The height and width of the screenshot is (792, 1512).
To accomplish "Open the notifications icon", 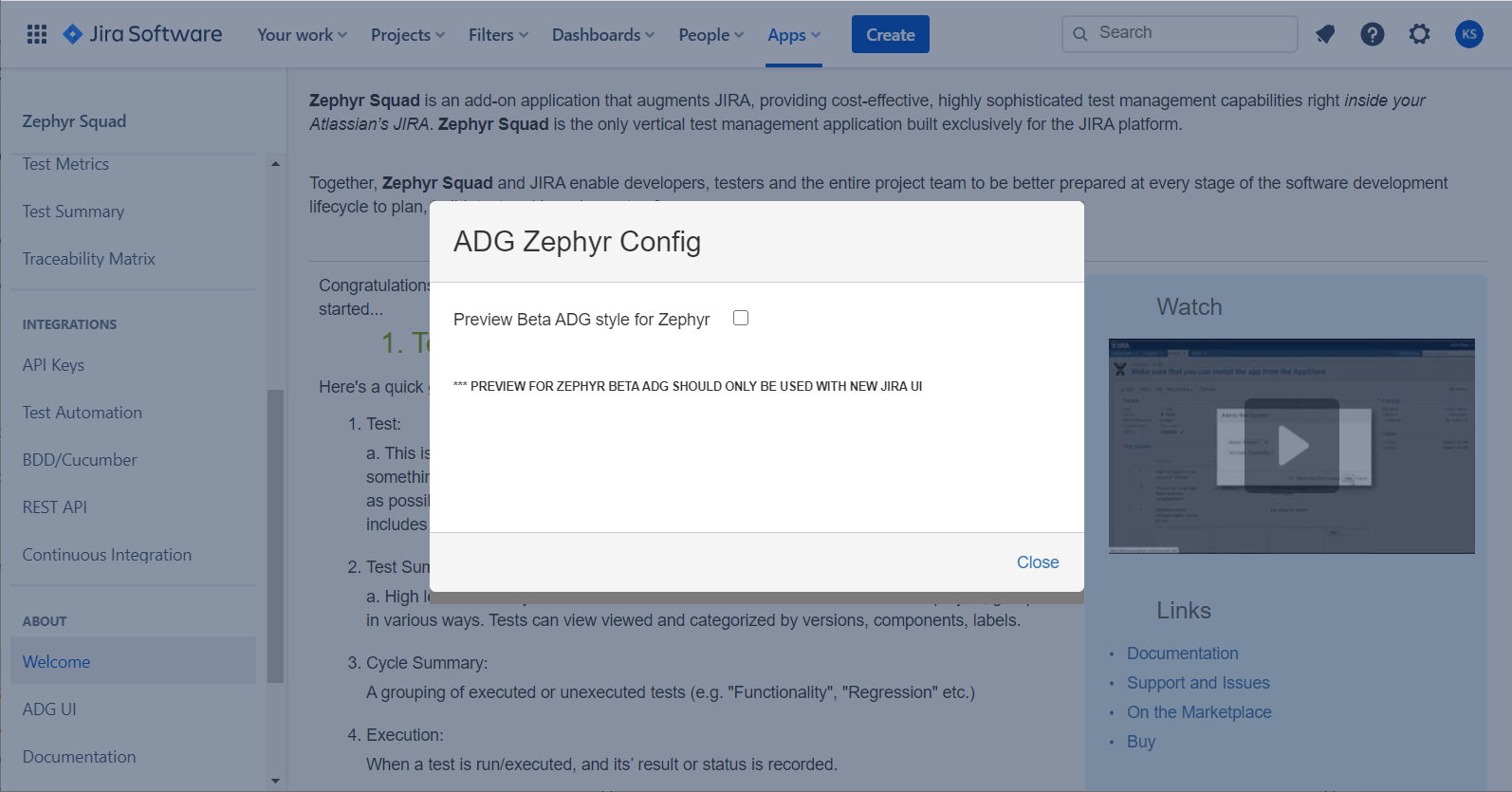I will click(1325, 34).
